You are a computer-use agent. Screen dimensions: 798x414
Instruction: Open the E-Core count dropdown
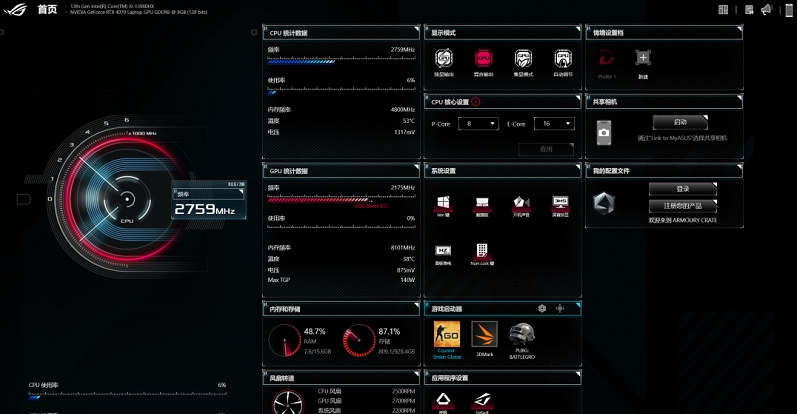click(553, 123)
